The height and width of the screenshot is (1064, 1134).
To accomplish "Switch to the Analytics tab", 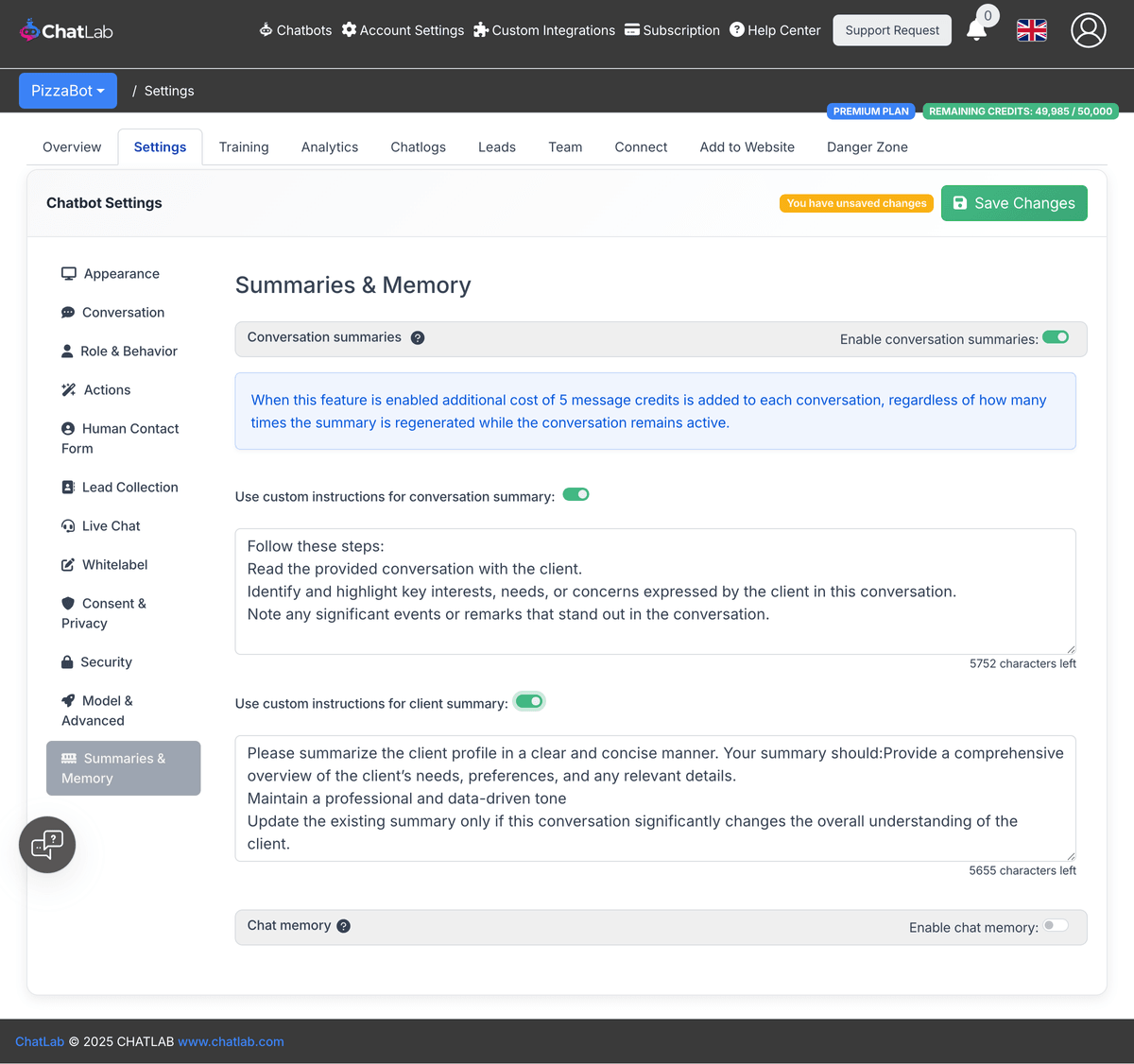I will tap(330, 147).
